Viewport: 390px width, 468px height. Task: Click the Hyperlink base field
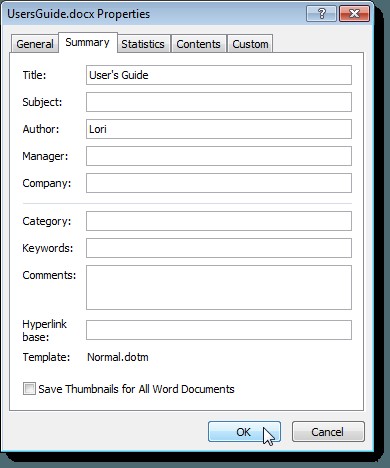(219, 330)
